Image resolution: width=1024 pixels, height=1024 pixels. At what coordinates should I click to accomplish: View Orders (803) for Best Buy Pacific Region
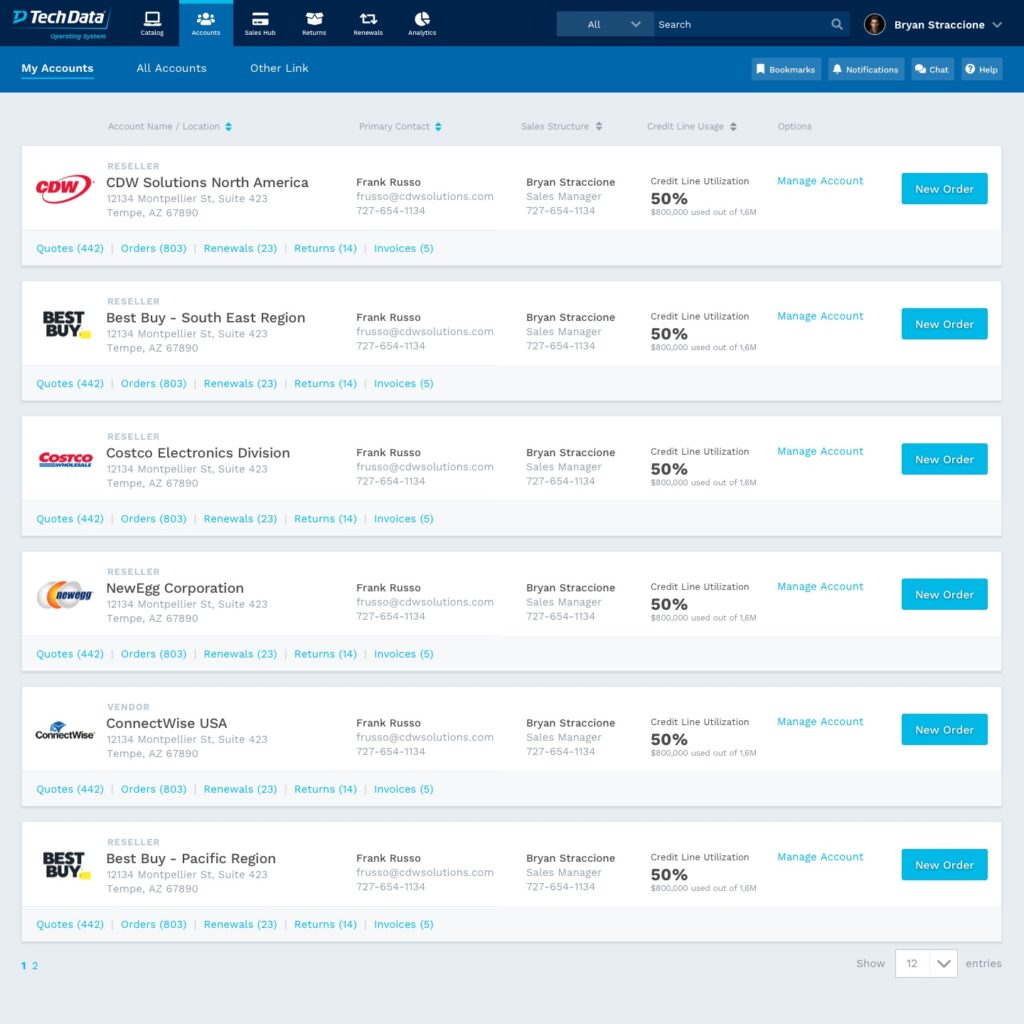pos(153,924)
